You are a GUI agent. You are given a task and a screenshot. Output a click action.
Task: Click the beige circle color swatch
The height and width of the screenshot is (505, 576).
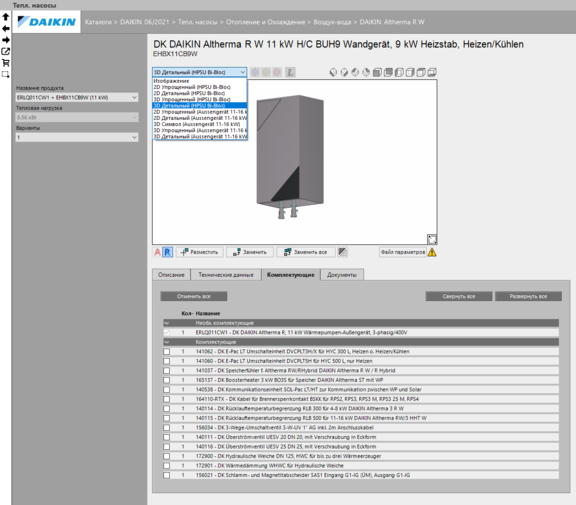pyautogui.click(x=266, y=72)
